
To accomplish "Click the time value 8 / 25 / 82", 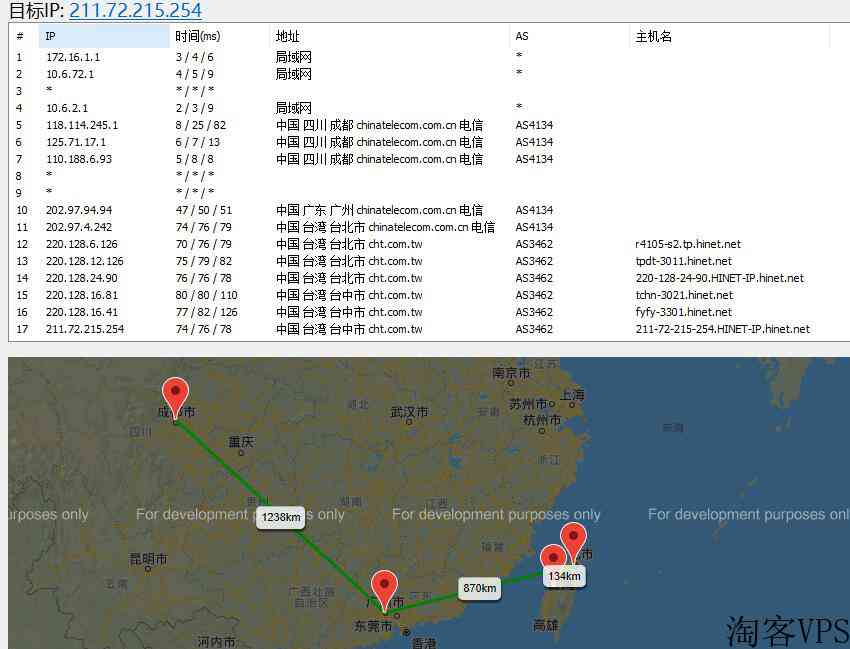I will click(201, 125).
